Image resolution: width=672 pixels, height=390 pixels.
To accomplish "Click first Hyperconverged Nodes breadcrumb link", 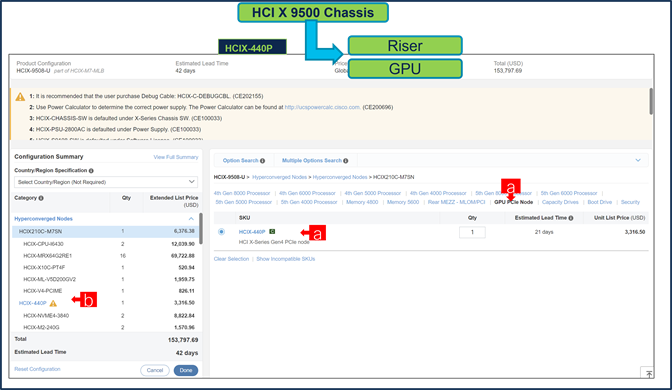I will point(279,177).
